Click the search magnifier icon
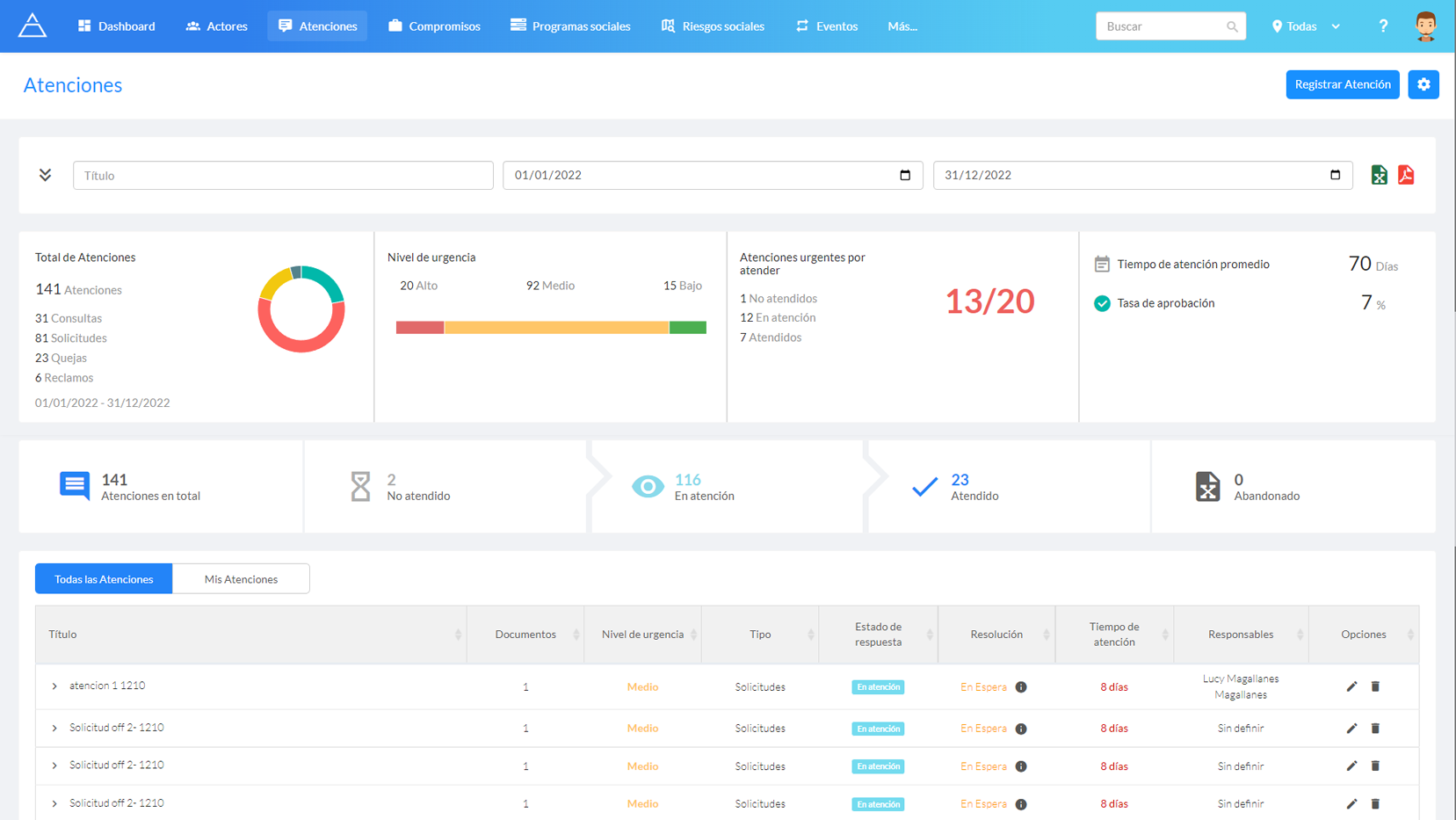 point(1232,26)
